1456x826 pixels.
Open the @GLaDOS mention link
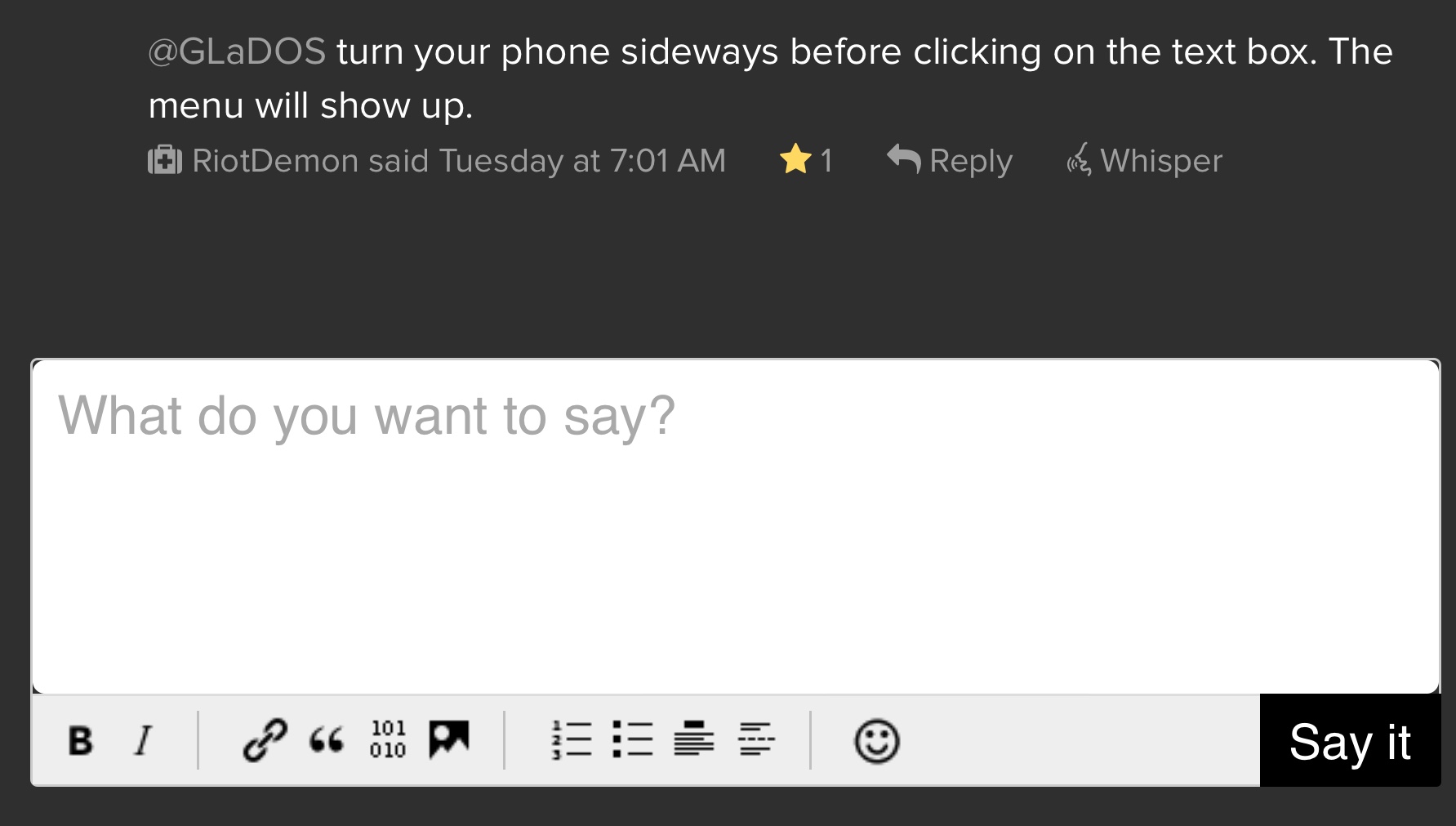click(237, 52)
